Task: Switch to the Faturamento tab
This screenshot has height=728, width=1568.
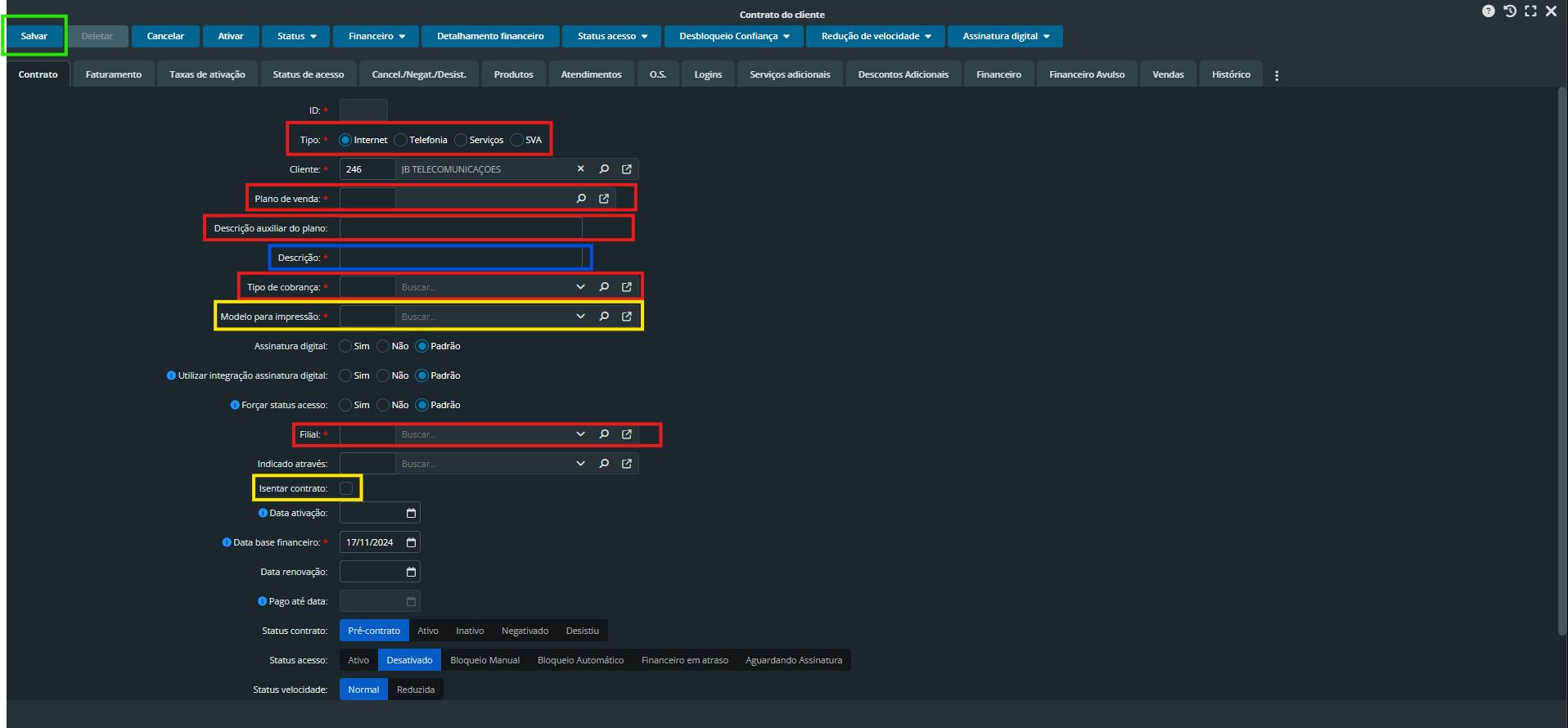Action: [114, 74]
